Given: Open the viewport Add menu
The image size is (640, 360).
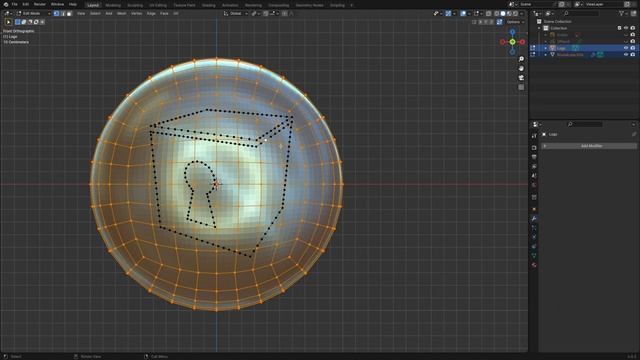Looking at the screenshot, I should (x=109, y=13).
